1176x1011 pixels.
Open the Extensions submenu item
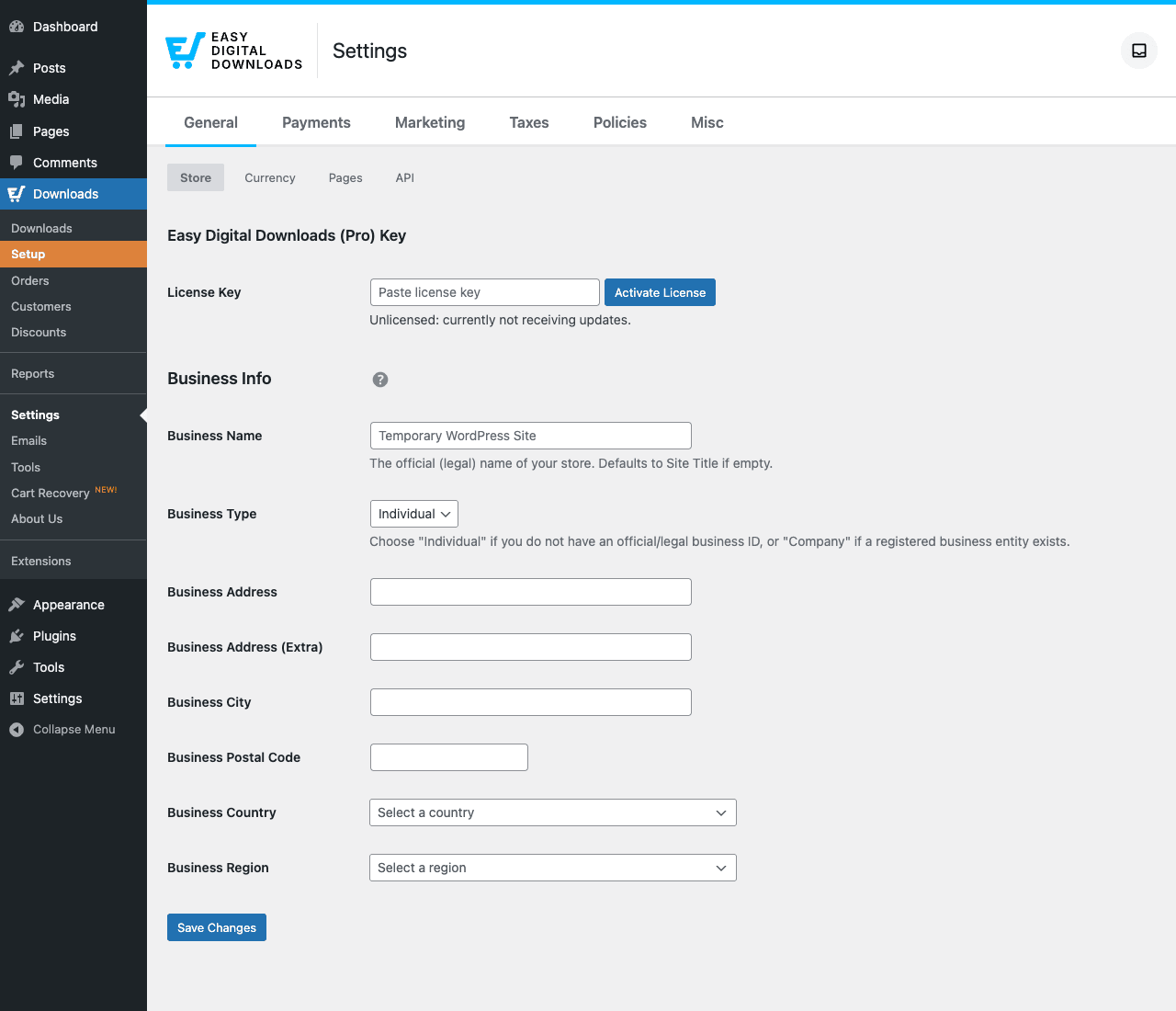73,561
